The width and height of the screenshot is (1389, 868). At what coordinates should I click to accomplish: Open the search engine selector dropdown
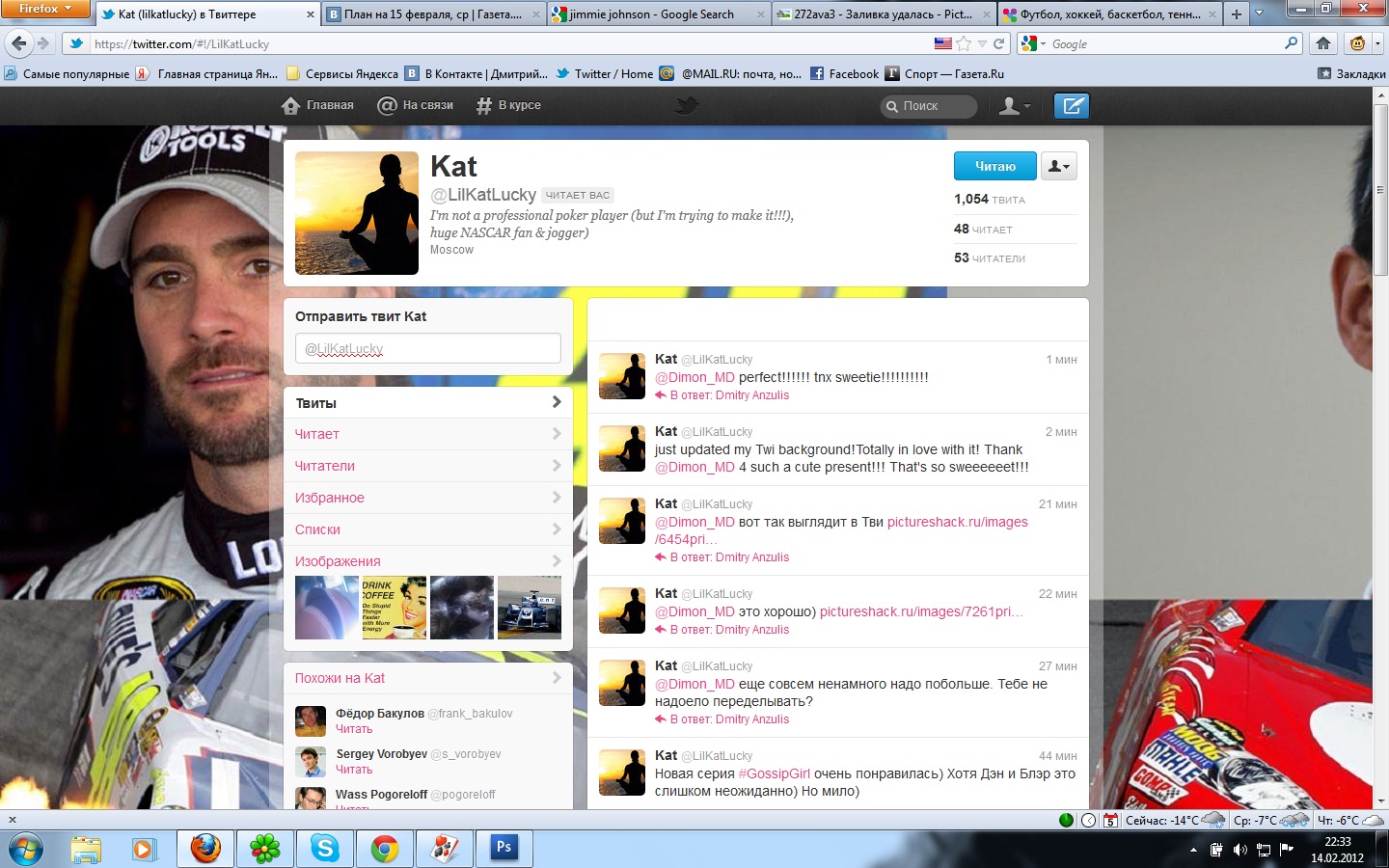click(x=1032, y=43)
